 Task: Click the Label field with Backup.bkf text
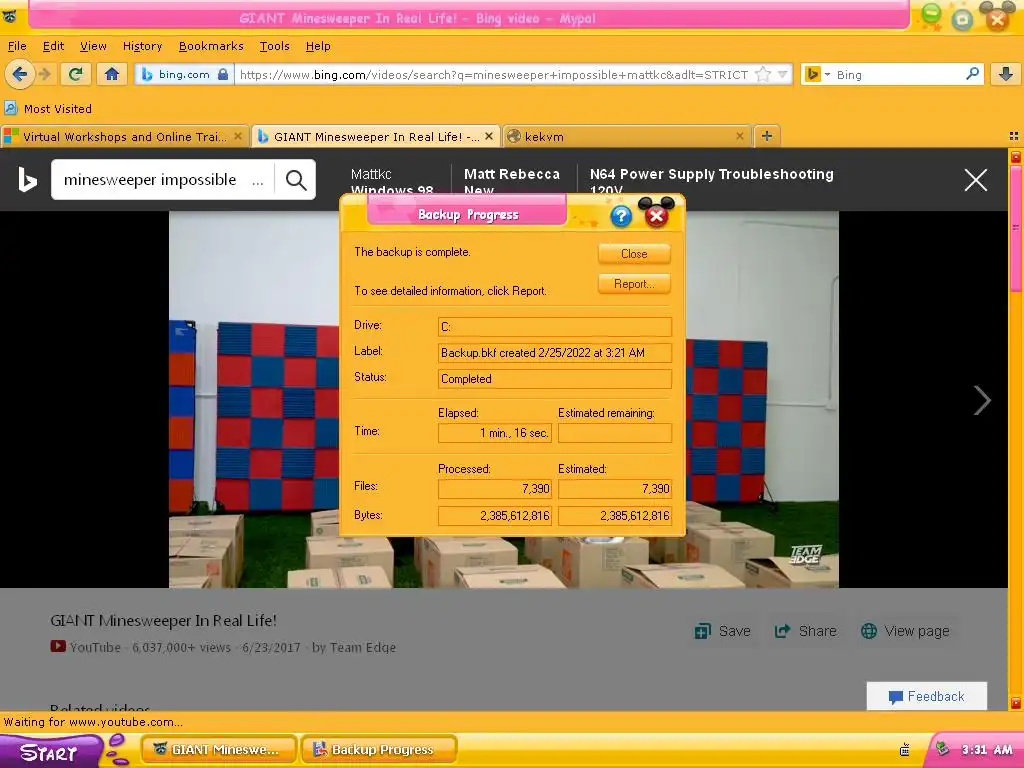click(x=554, y=353)
